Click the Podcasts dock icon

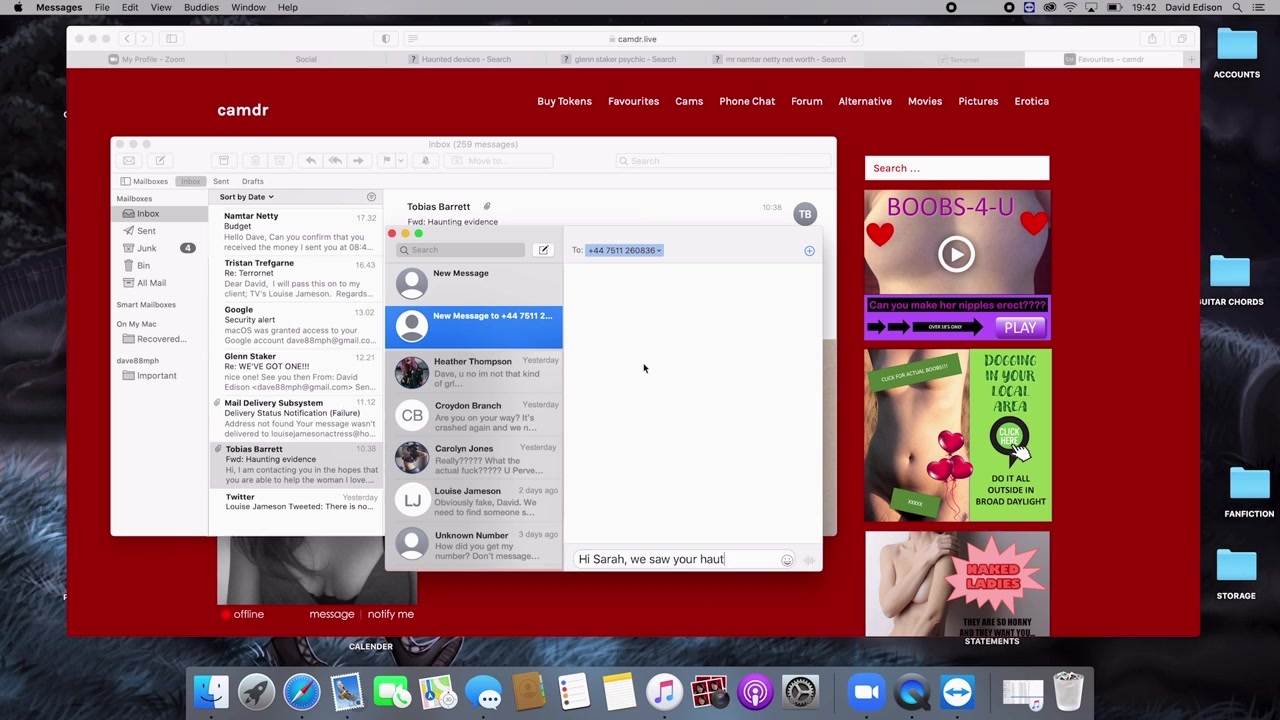point(755,692)
